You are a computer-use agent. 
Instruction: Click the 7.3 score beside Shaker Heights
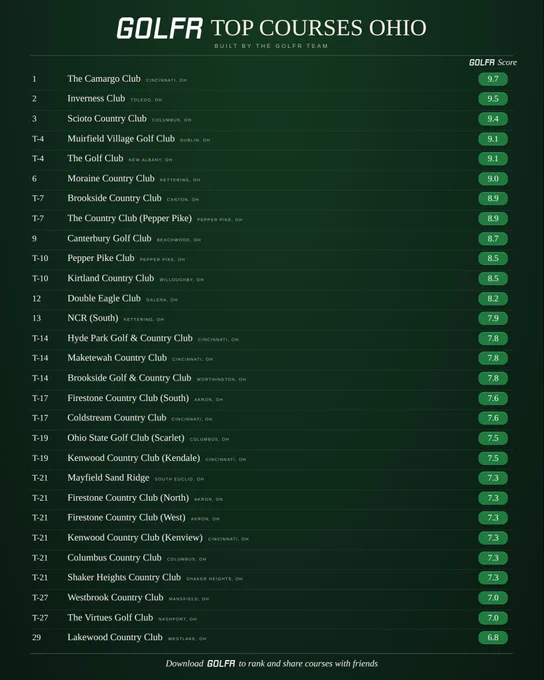(x=493, y=578)
